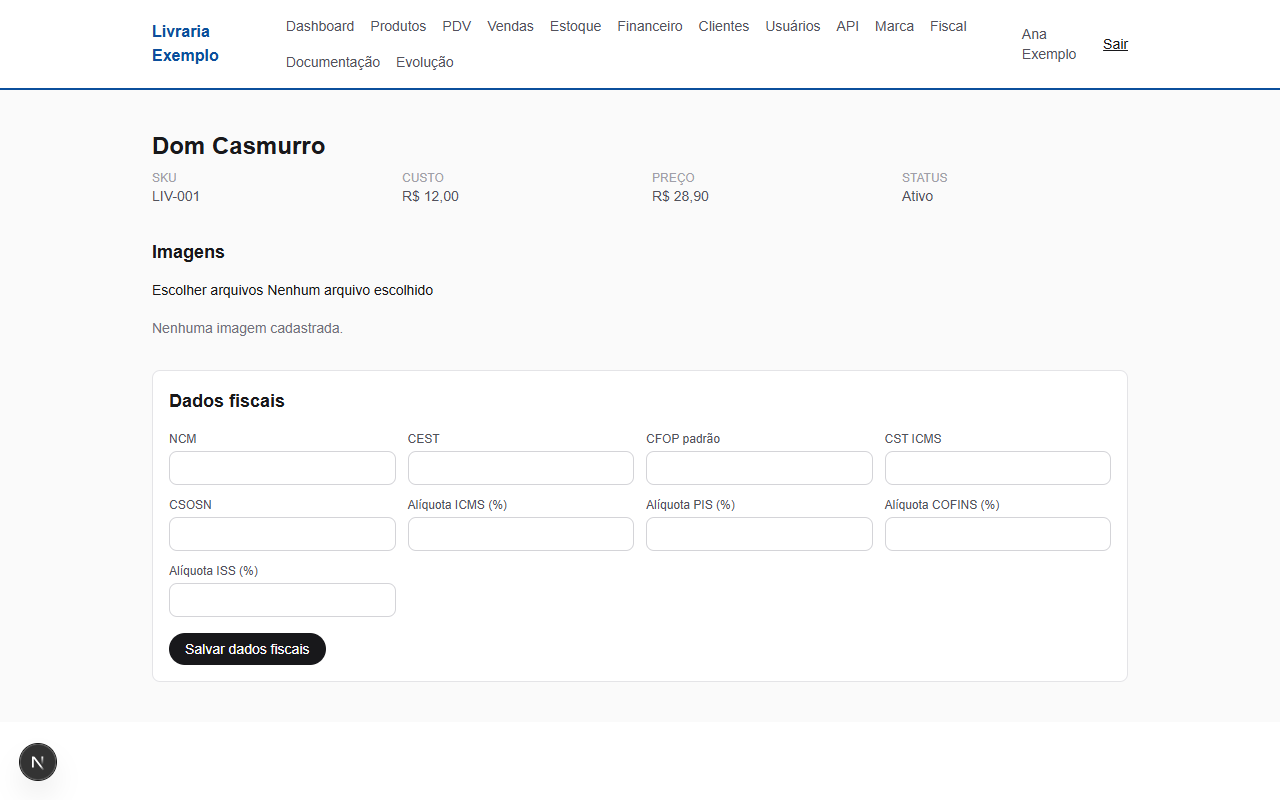The image size is (1280, 800).
Task: Go to the Livraria Exemplo home logo
Action: 185,44
